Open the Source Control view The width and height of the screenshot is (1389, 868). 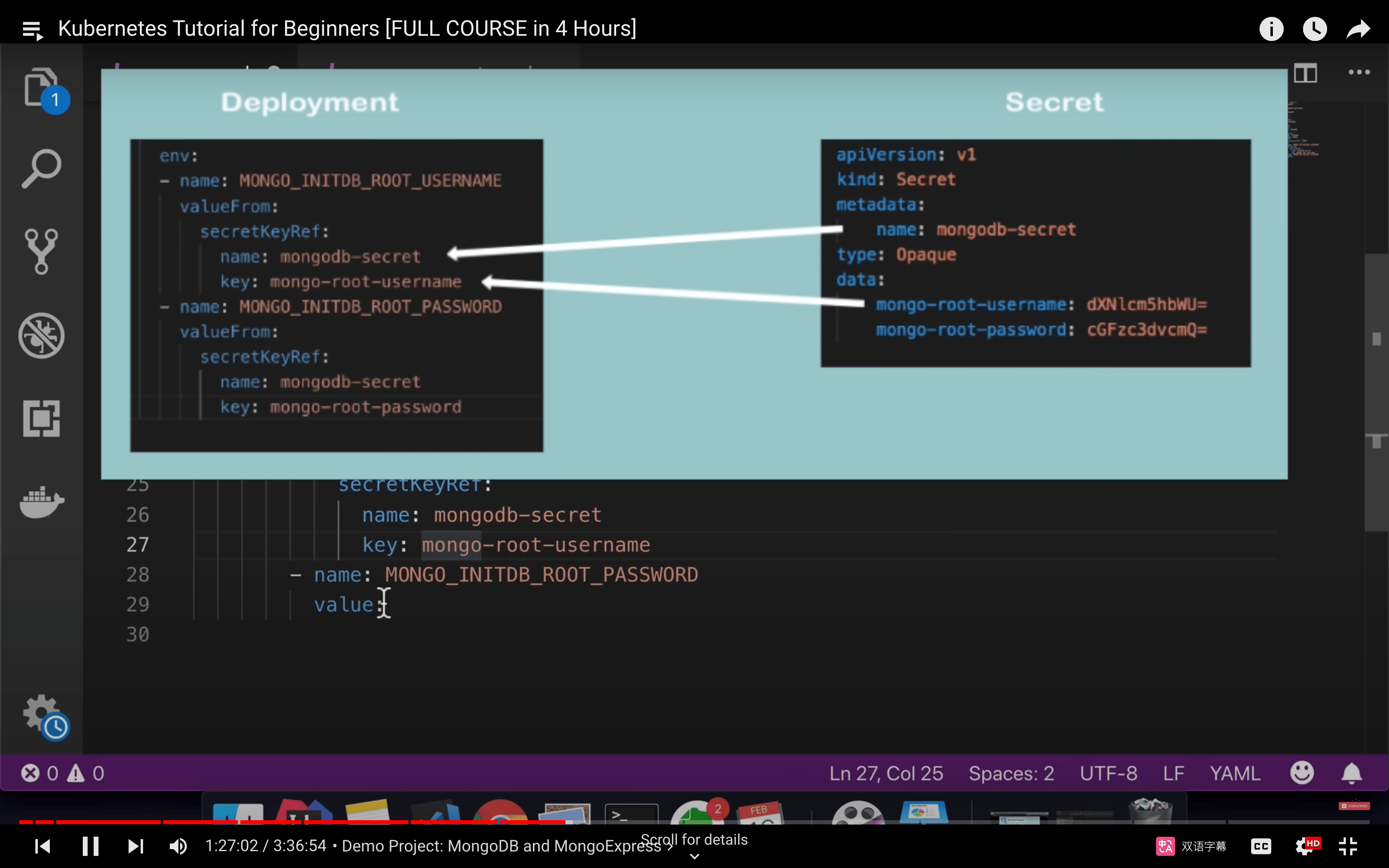(41, 252)
